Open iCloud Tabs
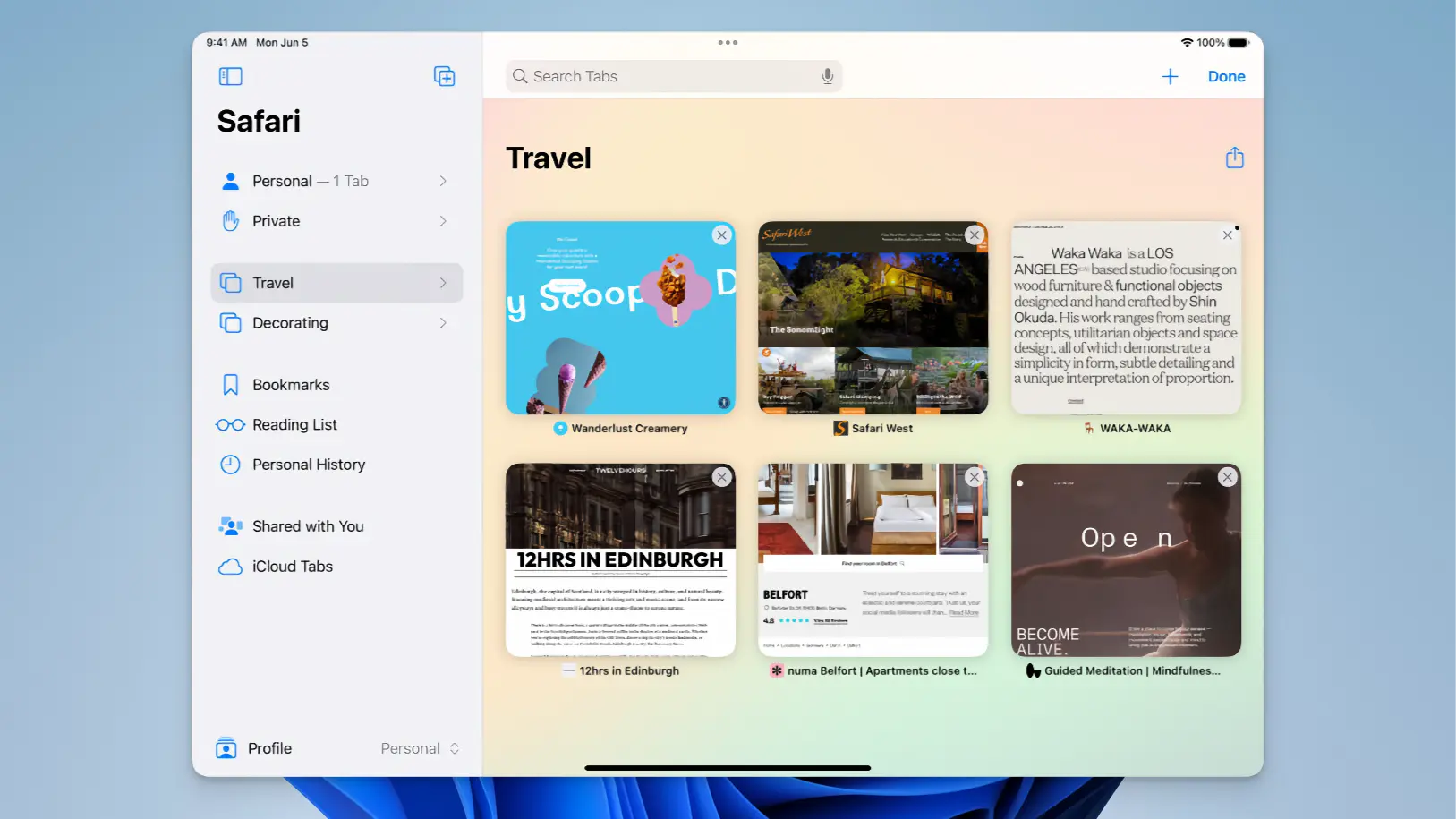The width and height of the screenshot is (1456, 819). pos(292,566)
